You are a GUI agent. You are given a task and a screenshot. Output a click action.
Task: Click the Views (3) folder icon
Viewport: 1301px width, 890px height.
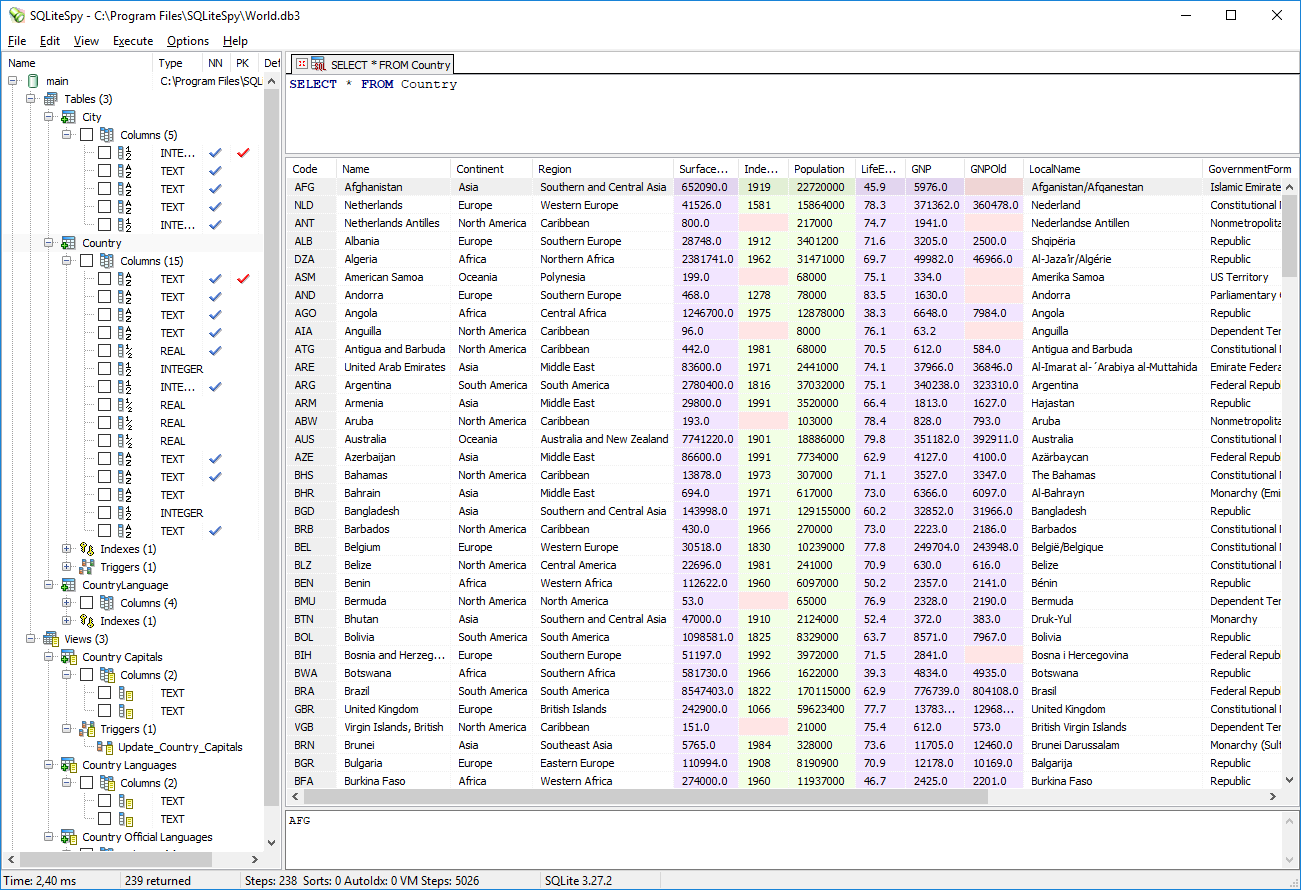point(51,639)
